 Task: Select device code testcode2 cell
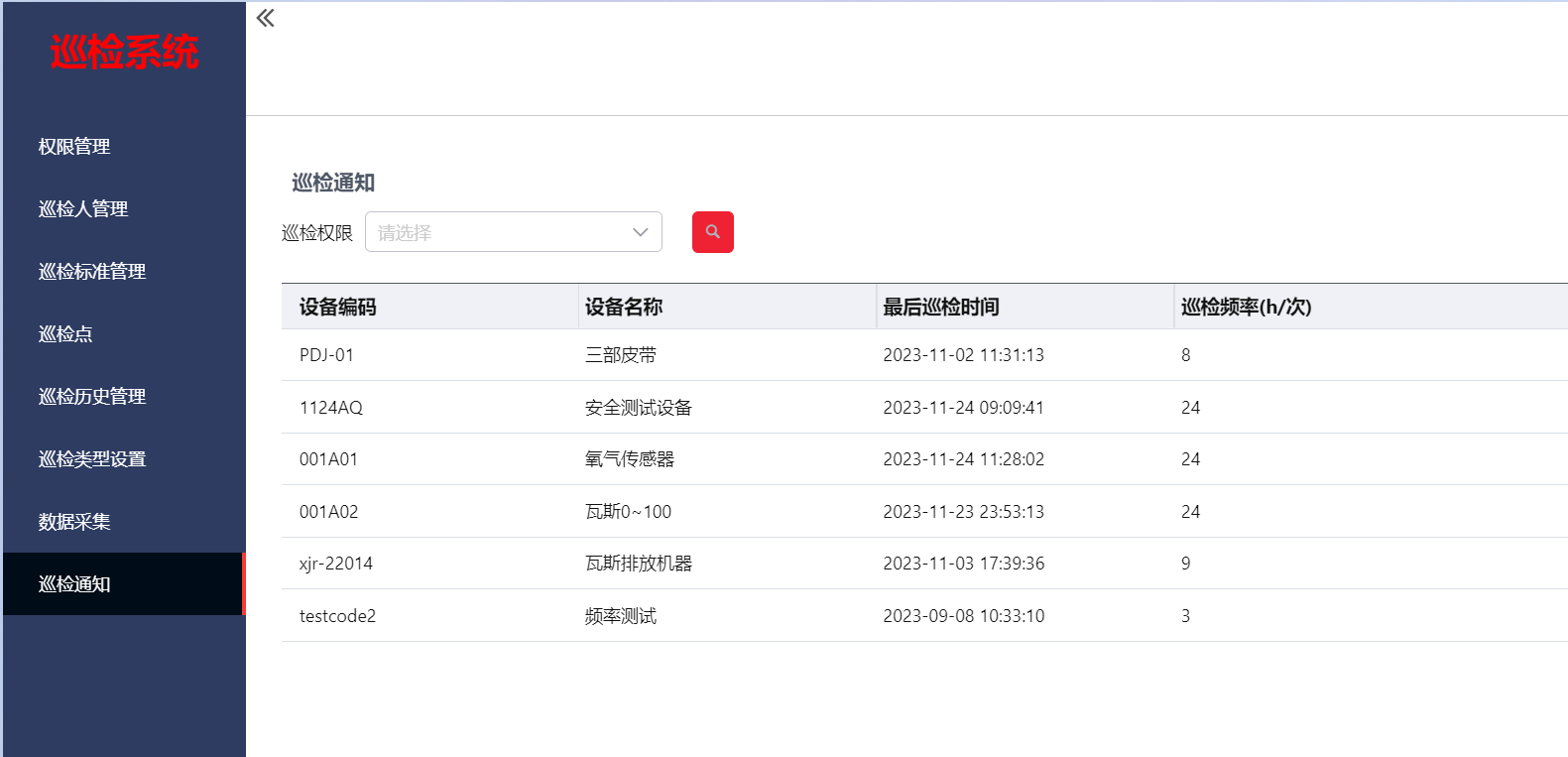pyautogui.click(x=337, y=616)
